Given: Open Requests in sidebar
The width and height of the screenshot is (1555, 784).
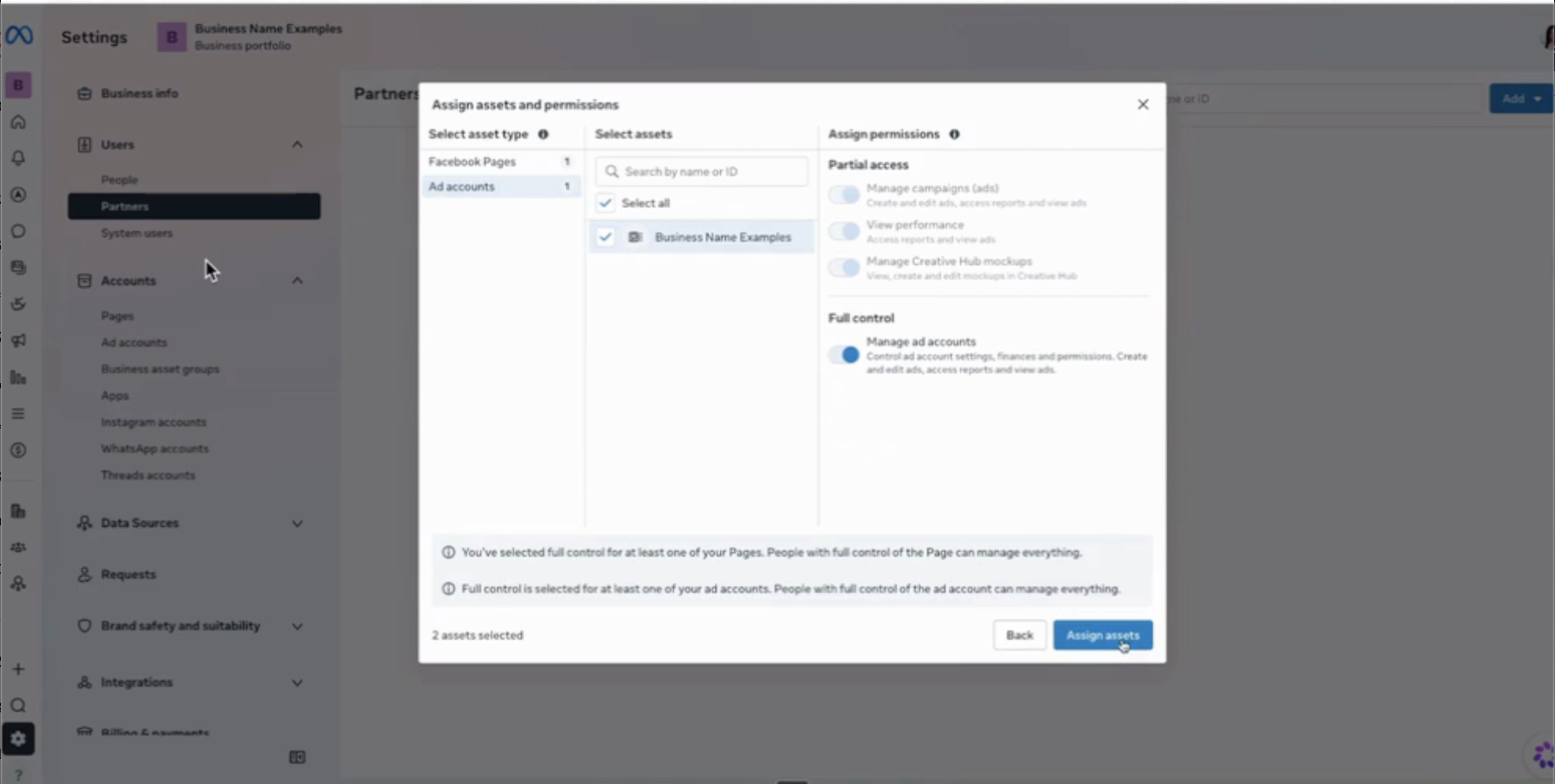Looking at the screenshot, I should coord(128,574).
